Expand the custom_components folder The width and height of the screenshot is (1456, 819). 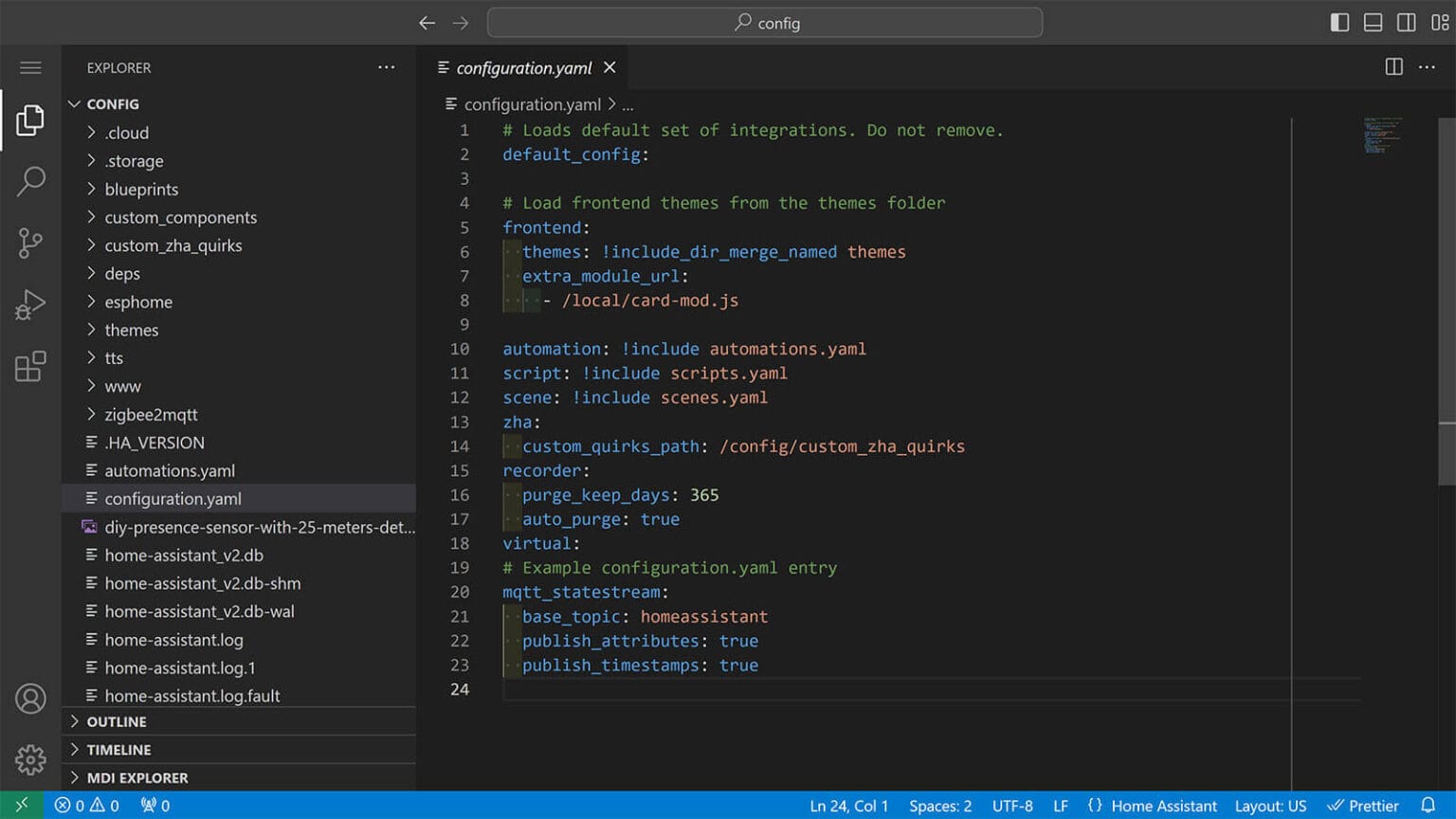pyautogui.click(x=180, y=217)
